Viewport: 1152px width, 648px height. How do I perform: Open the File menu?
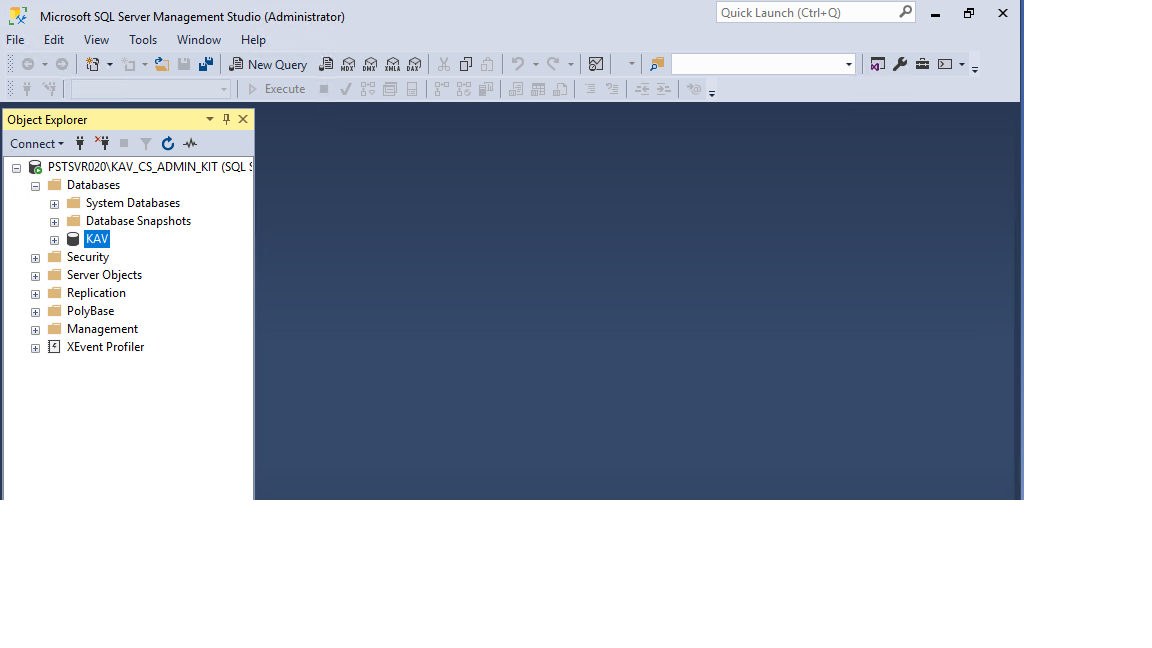point(15,40)
